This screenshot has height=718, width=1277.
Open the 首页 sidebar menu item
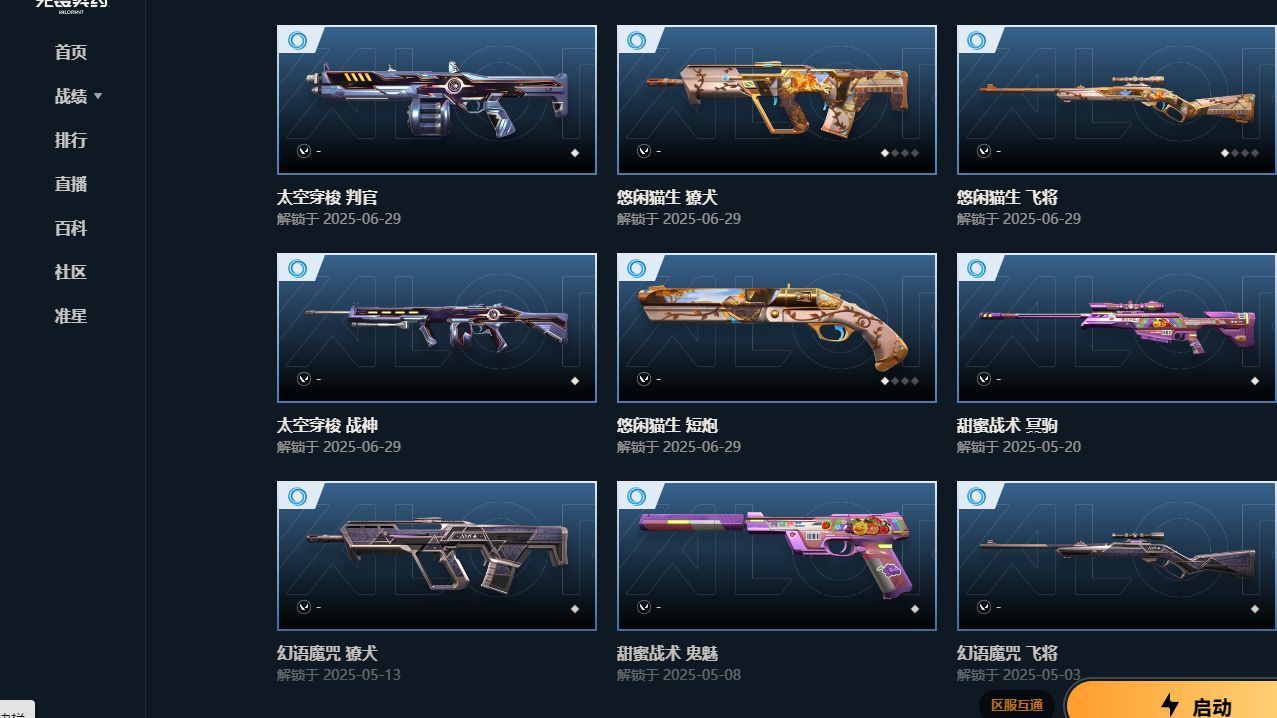[x=71, y=53]
